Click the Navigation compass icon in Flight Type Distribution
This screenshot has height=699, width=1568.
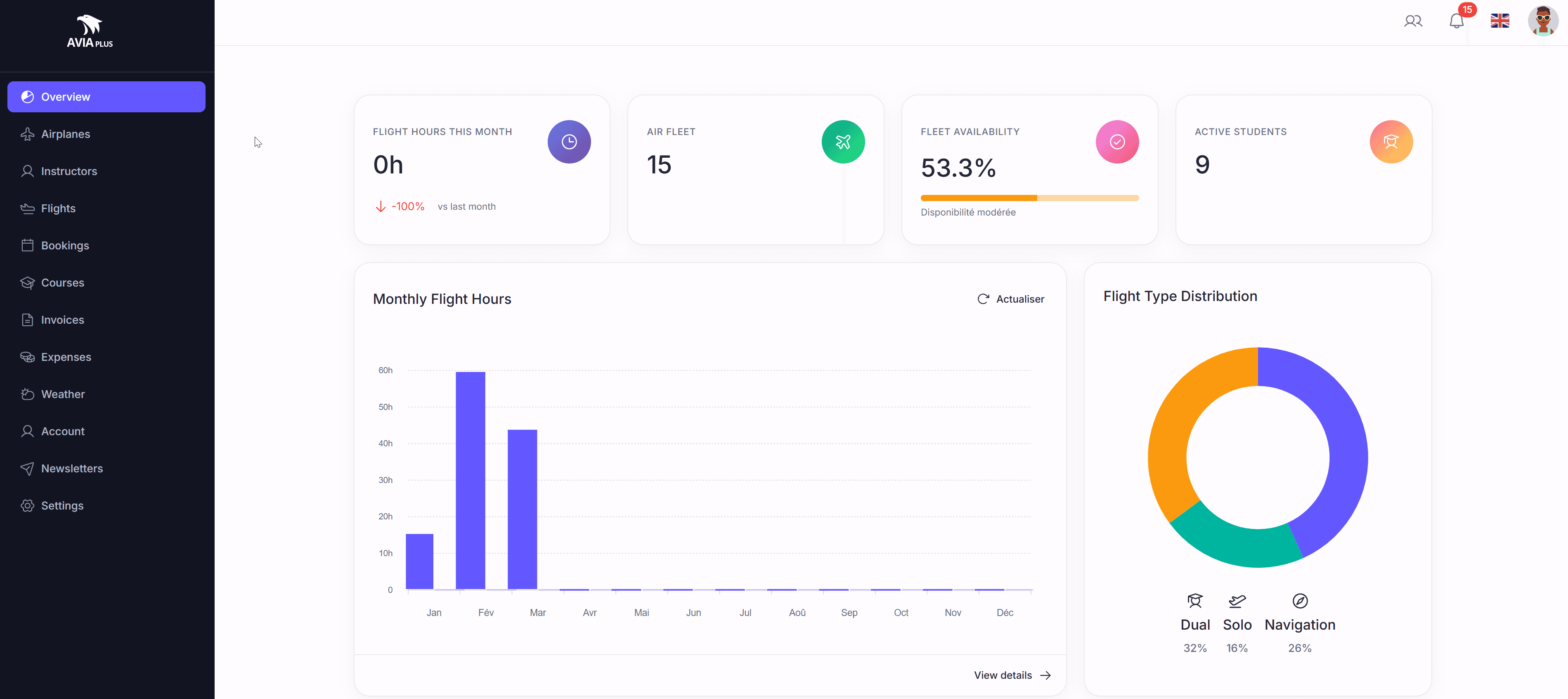pos(1300,601)
